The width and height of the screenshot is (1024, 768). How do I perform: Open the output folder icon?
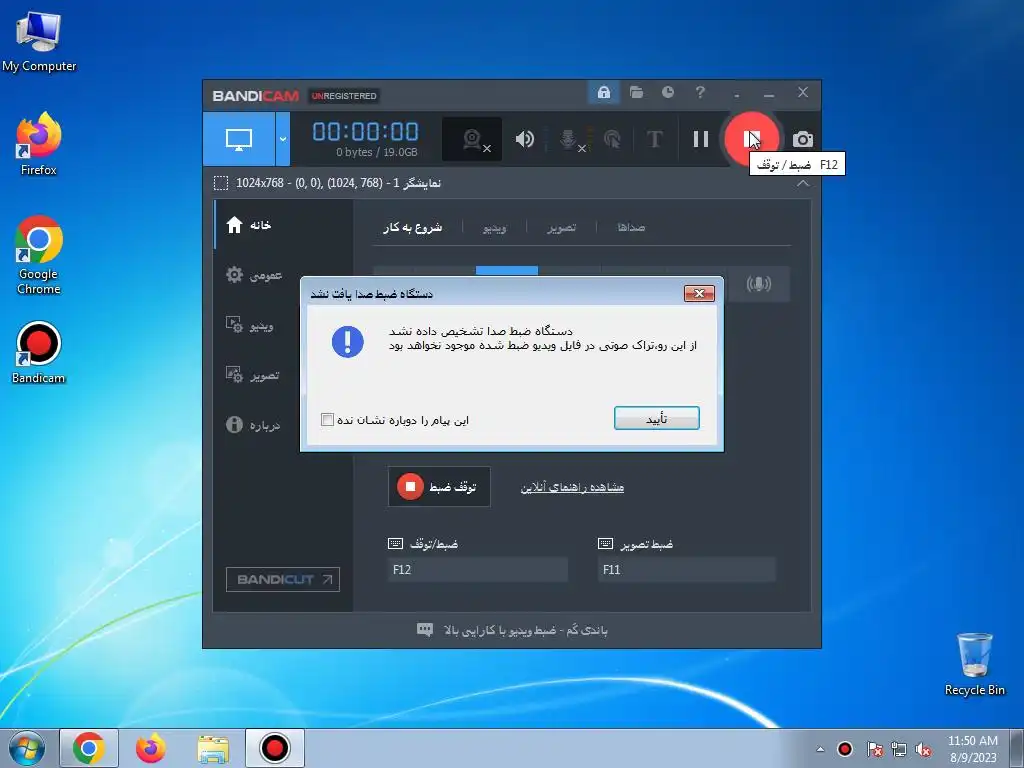click(x=636, y=92)
